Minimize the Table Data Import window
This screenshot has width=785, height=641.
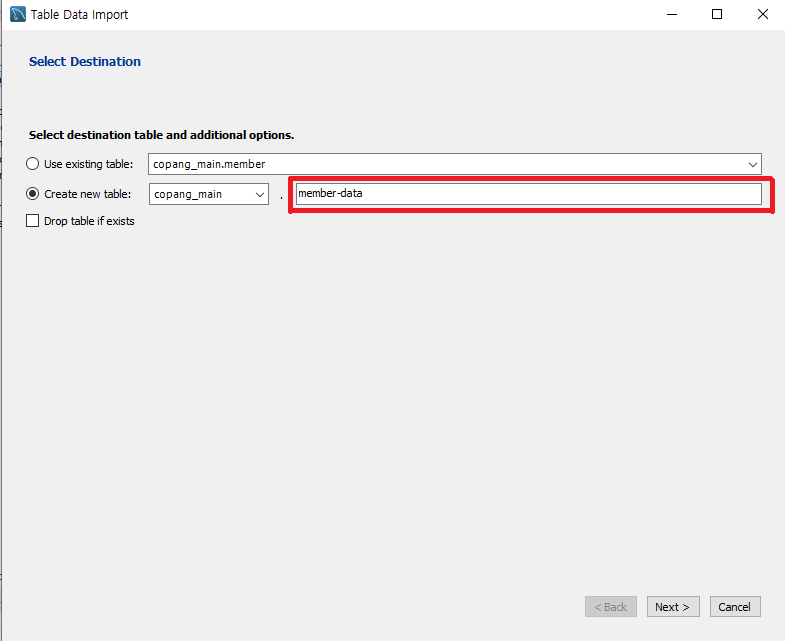coord(672,14)
